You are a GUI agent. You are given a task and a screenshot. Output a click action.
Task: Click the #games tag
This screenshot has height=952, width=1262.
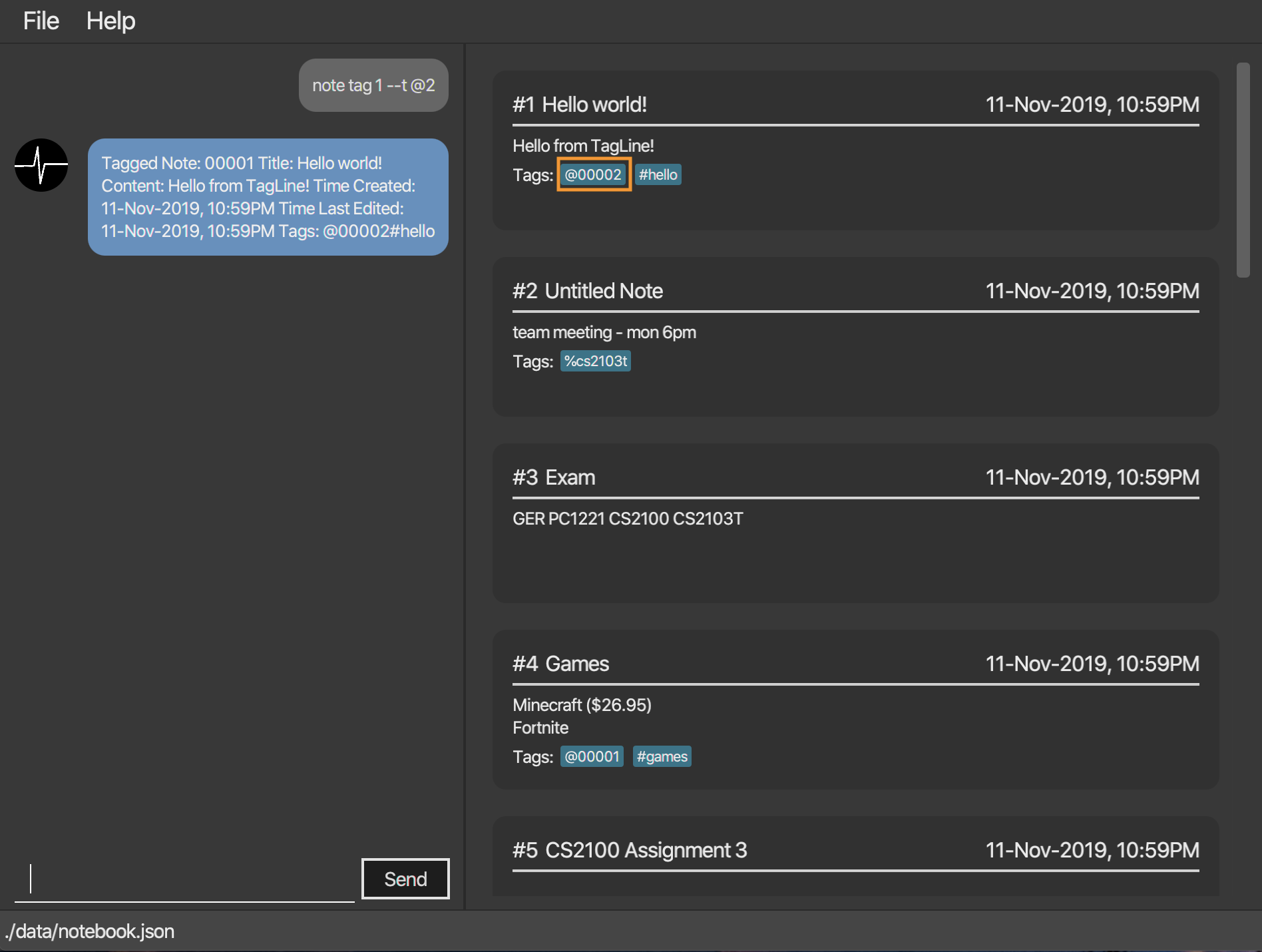[662, 756]
